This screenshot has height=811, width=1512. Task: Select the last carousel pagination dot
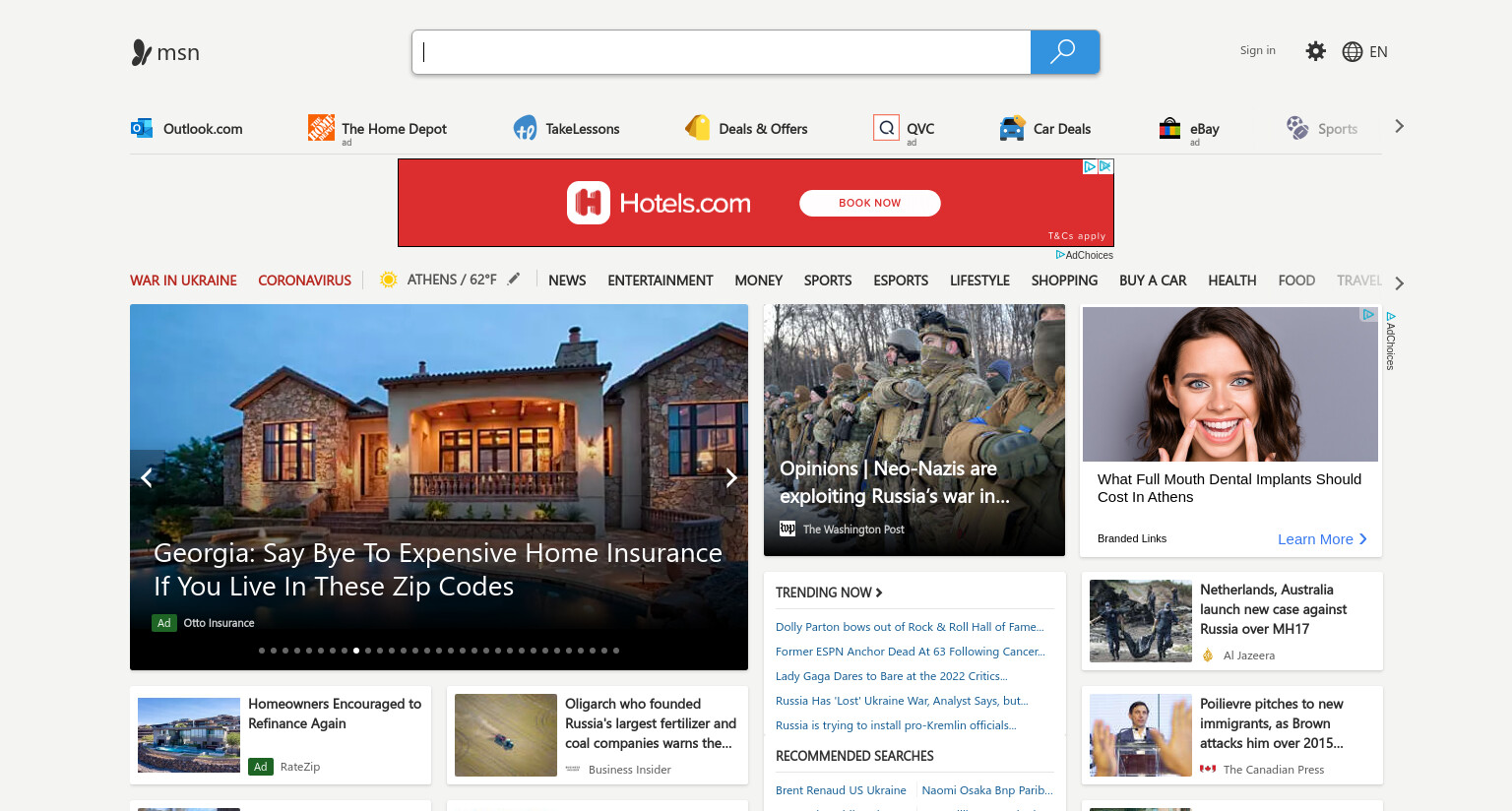click(x=616, y=651)
